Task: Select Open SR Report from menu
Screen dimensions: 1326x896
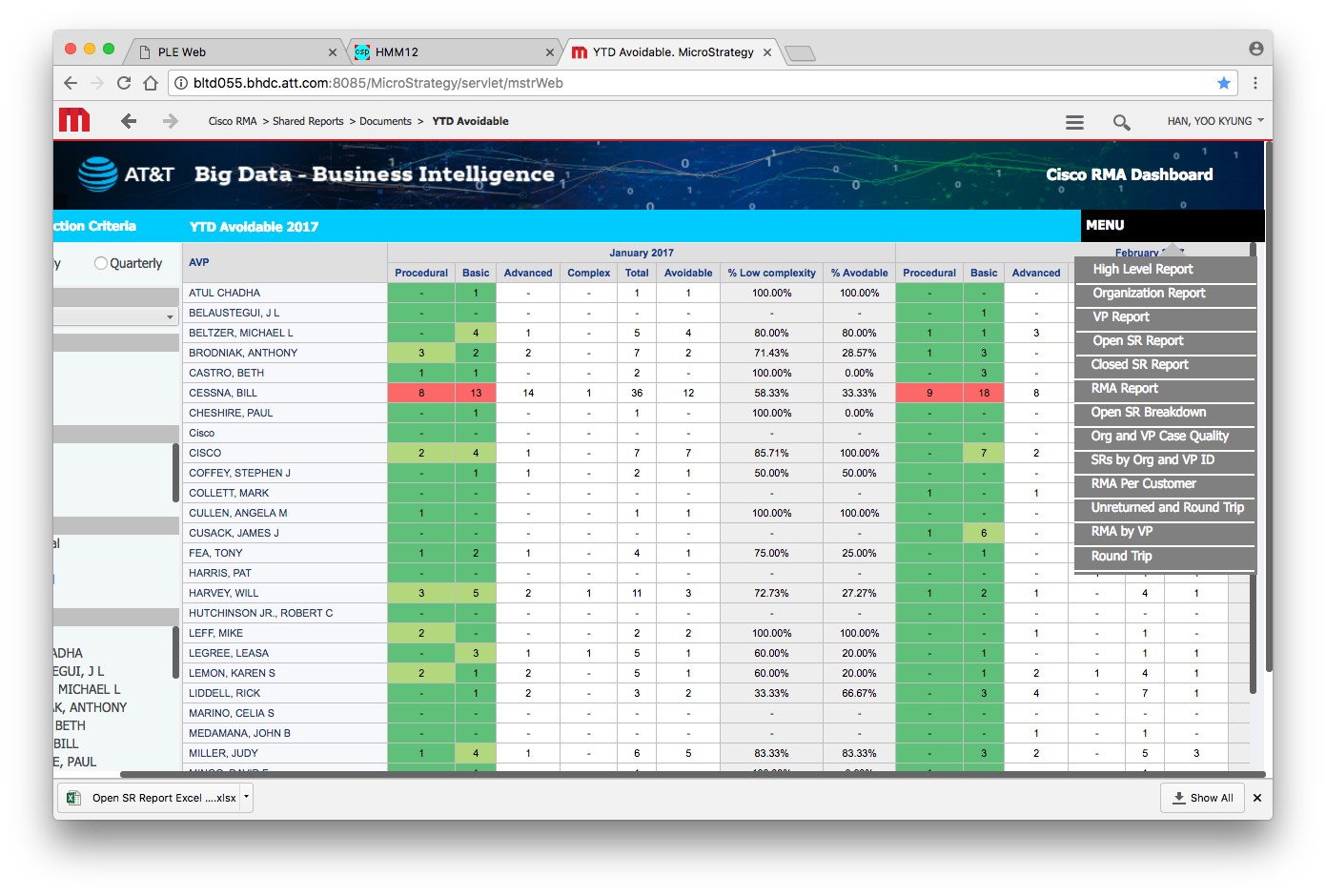Action: [1137, 341]
